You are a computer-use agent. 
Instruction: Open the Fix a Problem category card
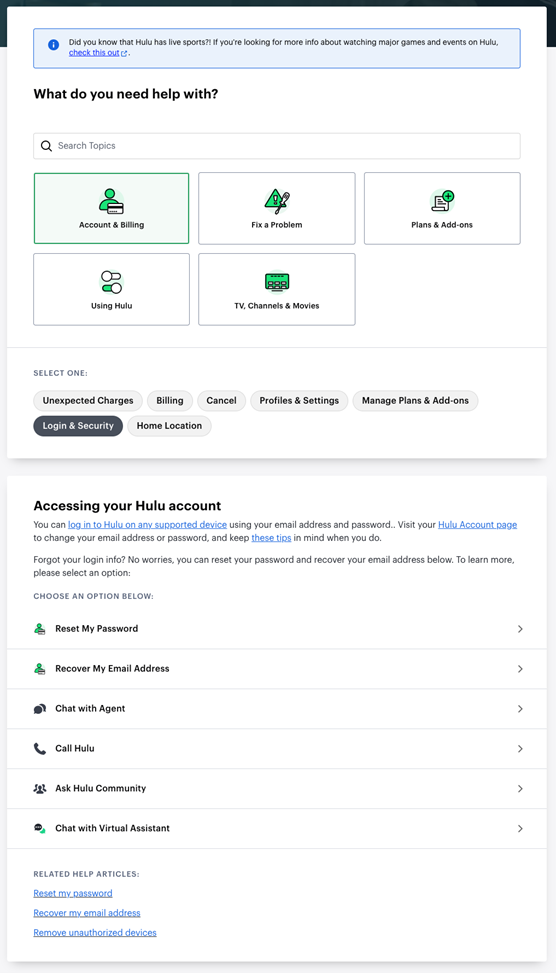tap(277, 208)
